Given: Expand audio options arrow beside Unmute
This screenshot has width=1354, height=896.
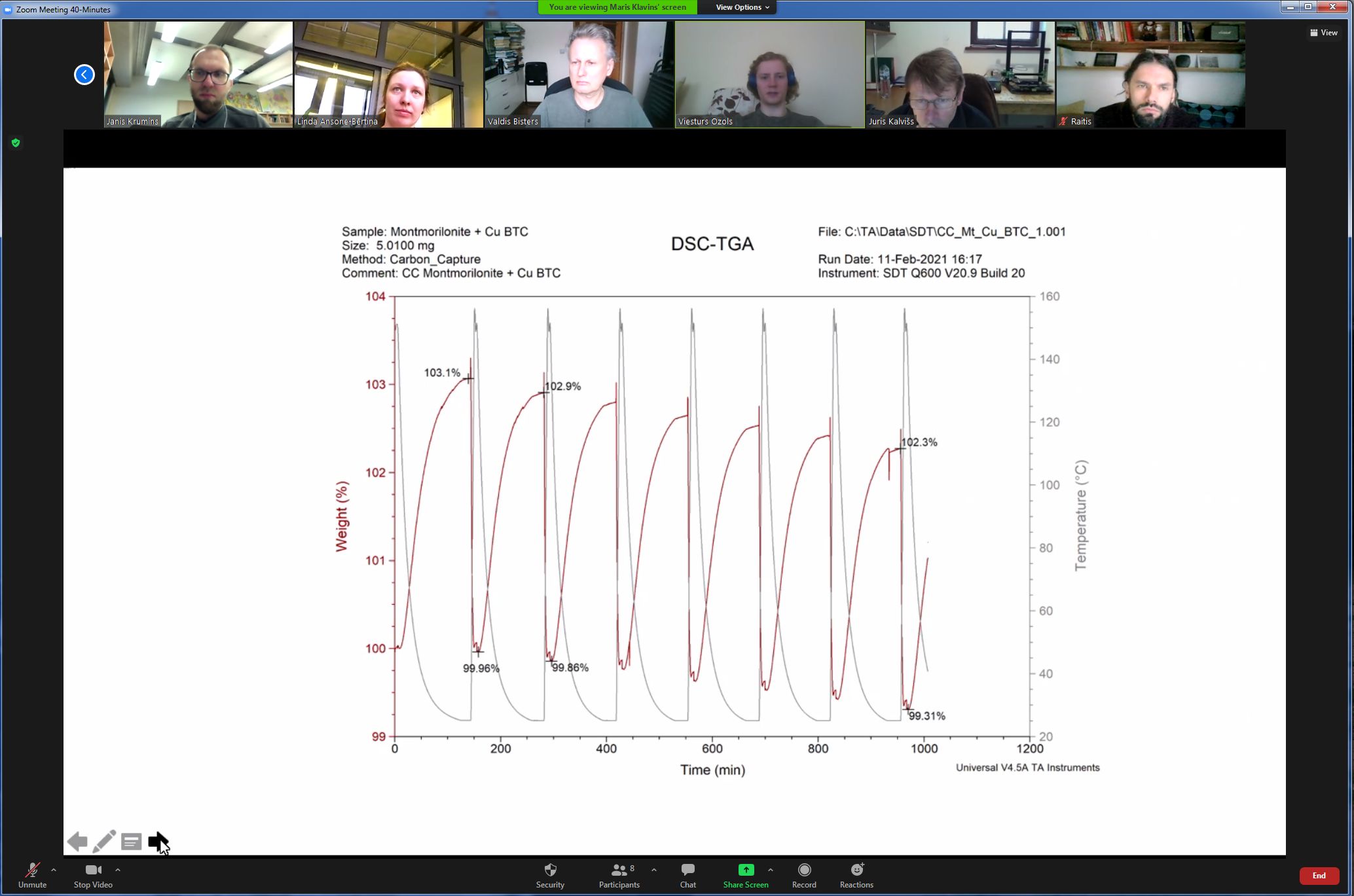Looking at the screenshot, I should pyautogui.click(x=54, y=870).
